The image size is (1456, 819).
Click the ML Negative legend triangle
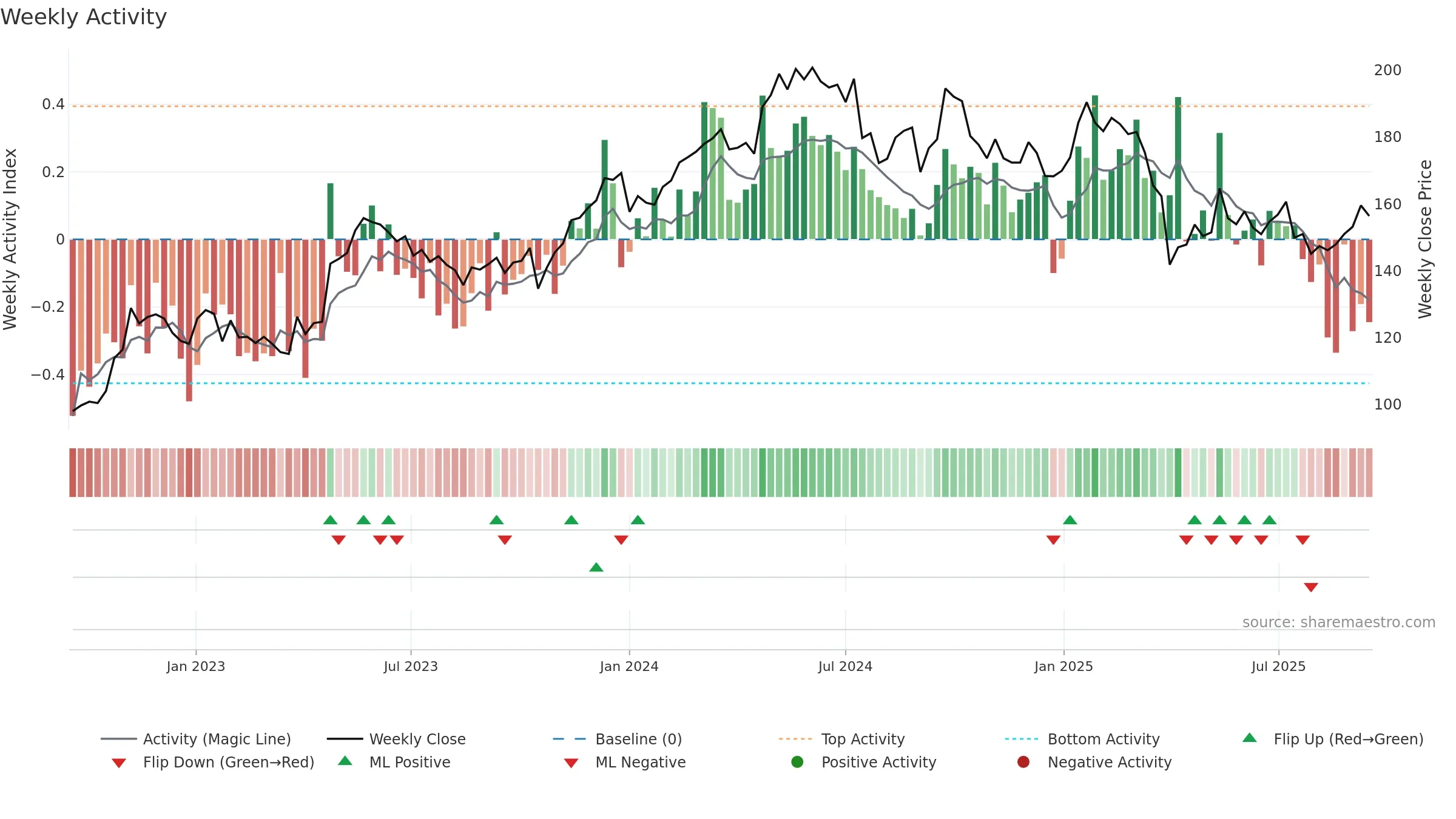(x=571, y=763)
